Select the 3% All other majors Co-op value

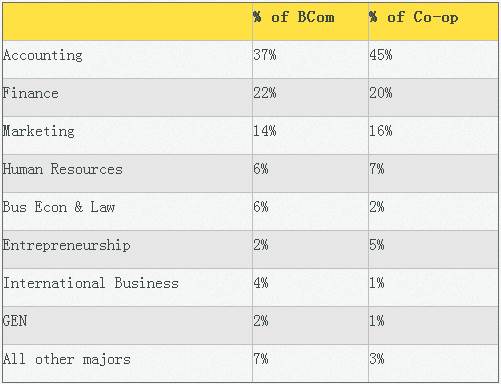[377, 359]
